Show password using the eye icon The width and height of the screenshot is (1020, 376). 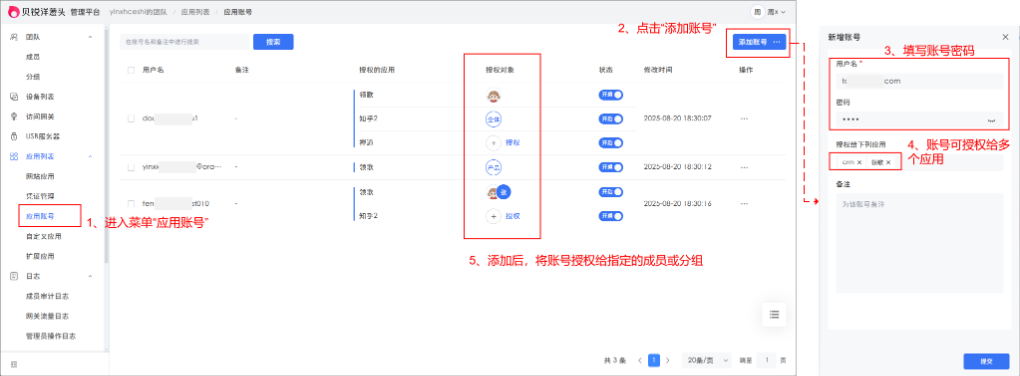(992, 120)
